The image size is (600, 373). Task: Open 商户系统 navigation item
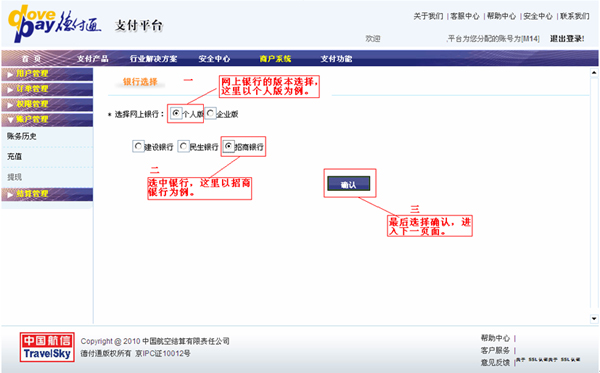tap(275, 59)
